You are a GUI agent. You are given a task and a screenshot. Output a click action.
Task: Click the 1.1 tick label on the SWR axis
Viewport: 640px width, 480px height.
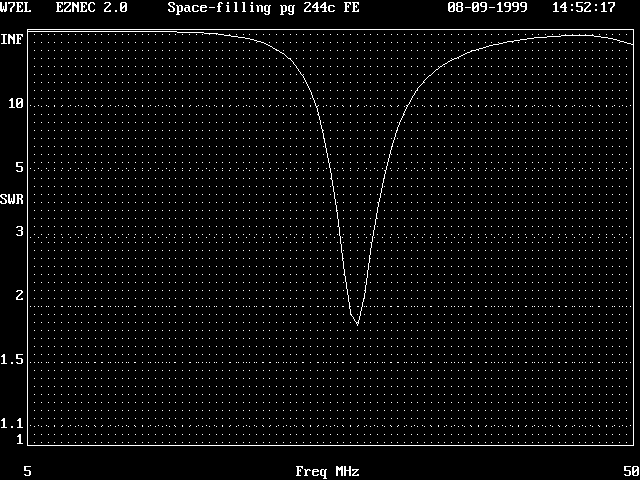point(12,424)
